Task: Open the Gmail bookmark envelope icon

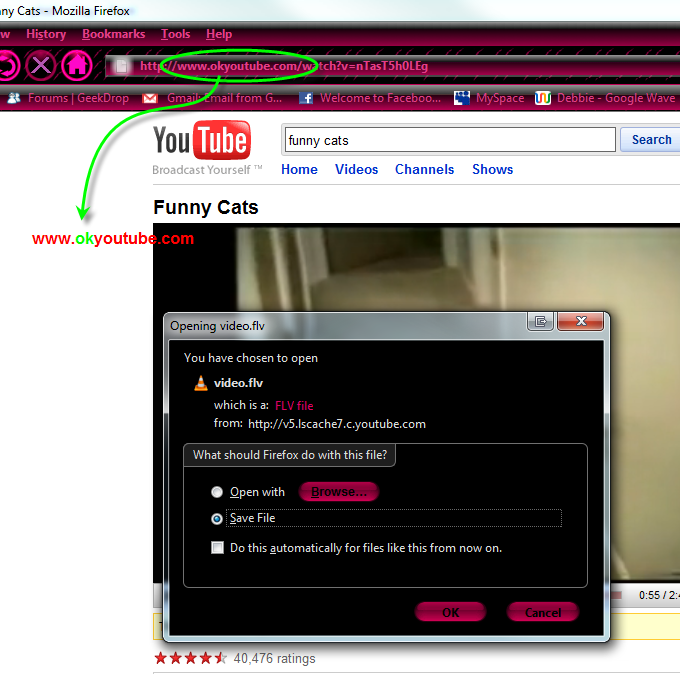Action: (x=150, y=98)
